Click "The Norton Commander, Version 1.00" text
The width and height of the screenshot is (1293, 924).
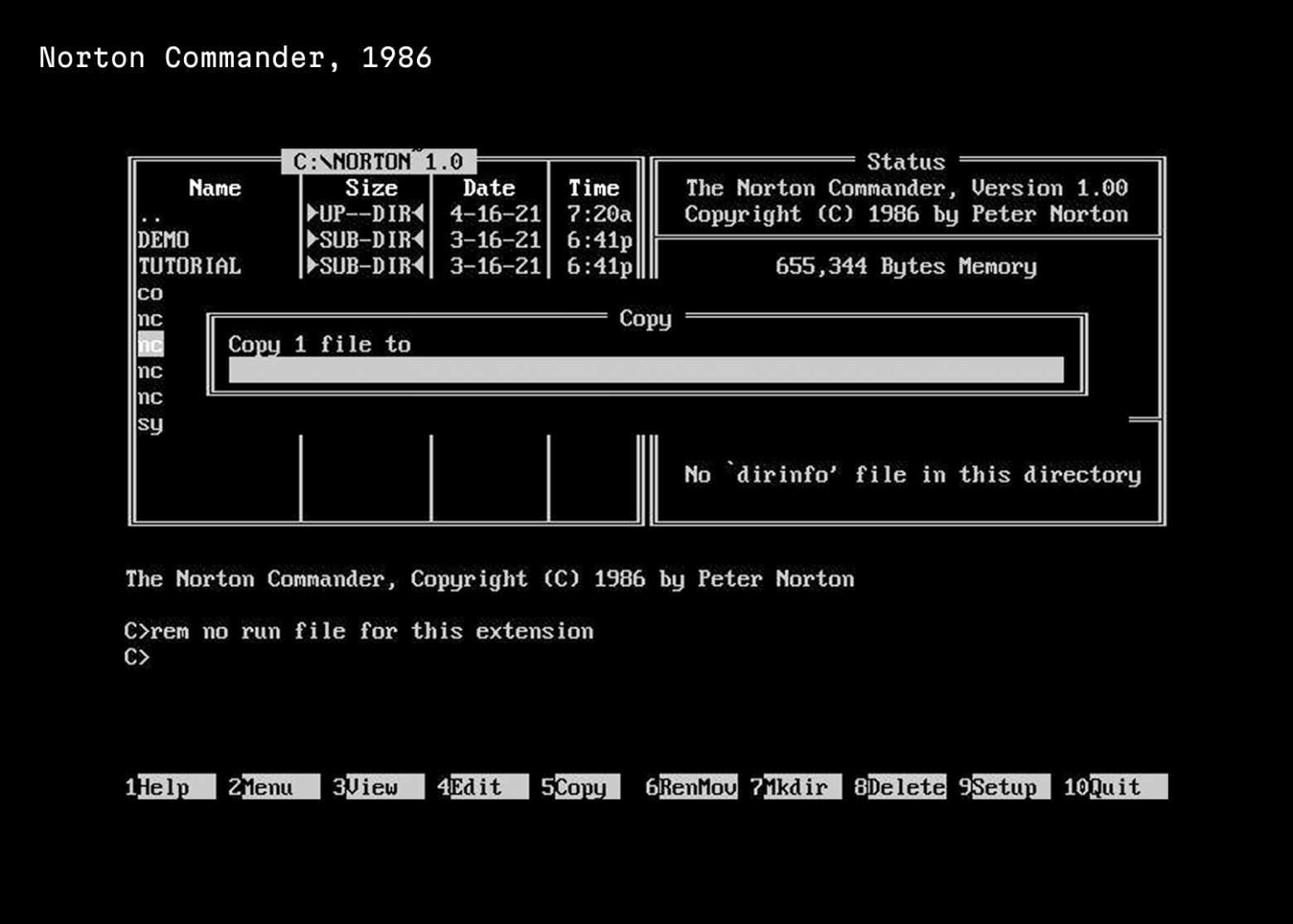pyautogui.click(x=907, y=188)
